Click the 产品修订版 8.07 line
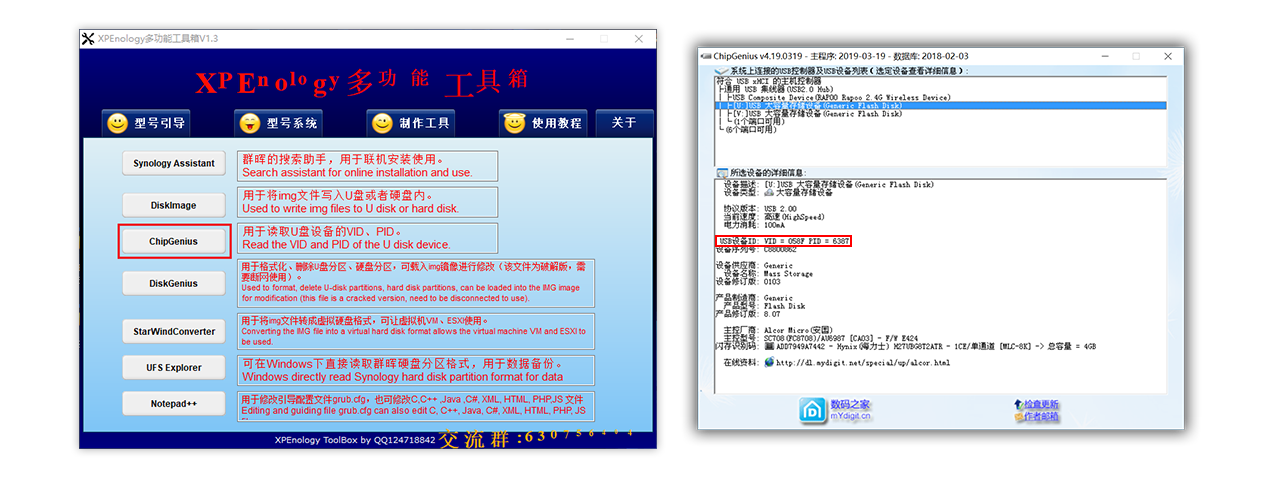Screen dimensions: 1280x480 point(750,313)
